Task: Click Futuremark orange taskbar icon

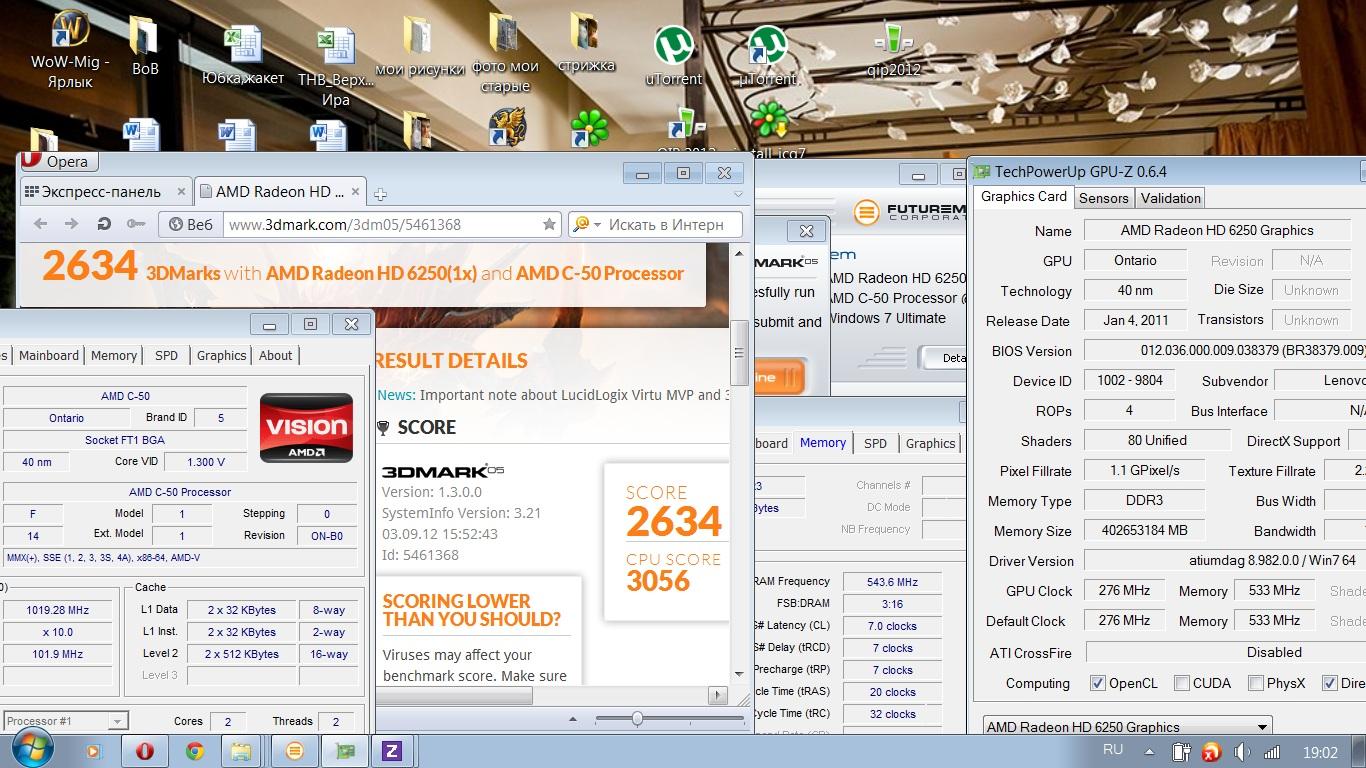Action: coord(294,751)
